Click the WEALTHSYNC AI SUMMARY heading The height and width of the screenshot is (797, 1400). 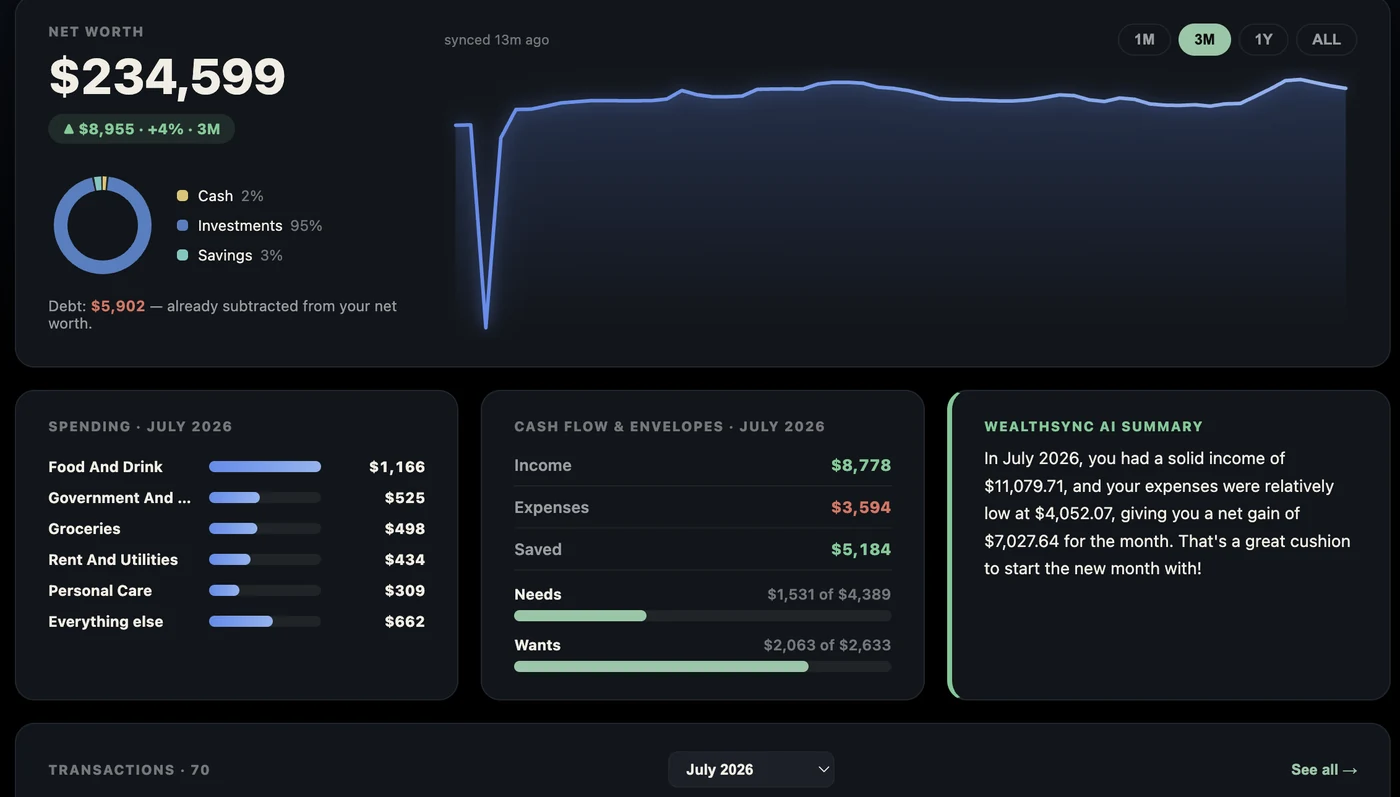pyautogui.click(x=1094, y=427)
